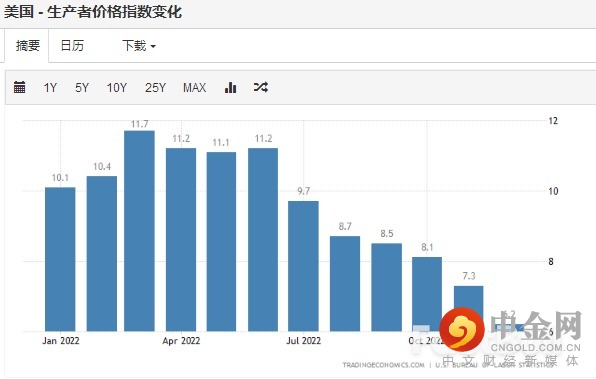
Task: Click the 12 value on the y-axis
Action: pyautogui.click(x=553, y=121)
